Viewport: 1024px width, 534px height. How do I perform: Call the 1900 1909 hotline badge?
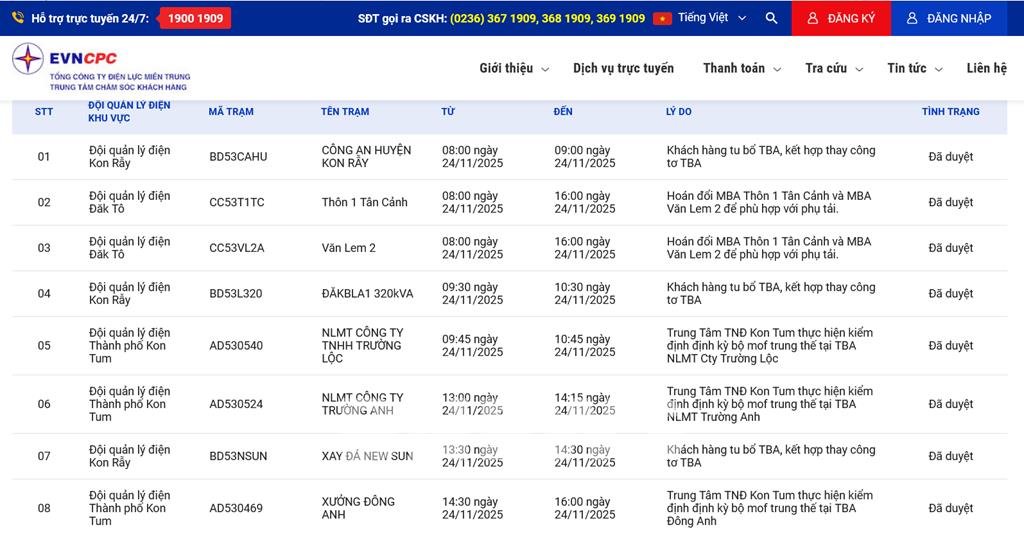point(195,18)
